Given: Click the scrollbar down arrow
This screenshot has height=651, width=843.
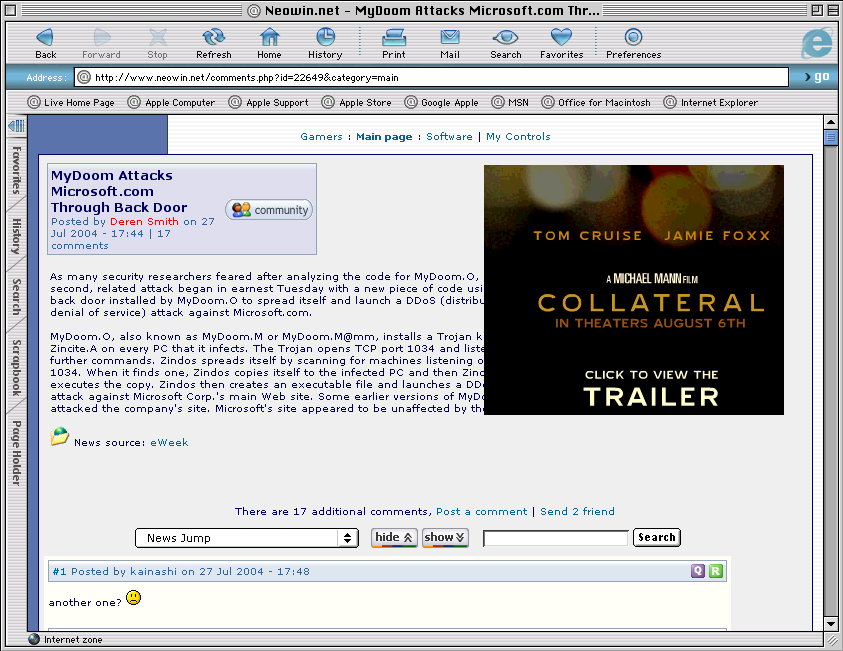Looking at the screenshot, I should 830,624.
